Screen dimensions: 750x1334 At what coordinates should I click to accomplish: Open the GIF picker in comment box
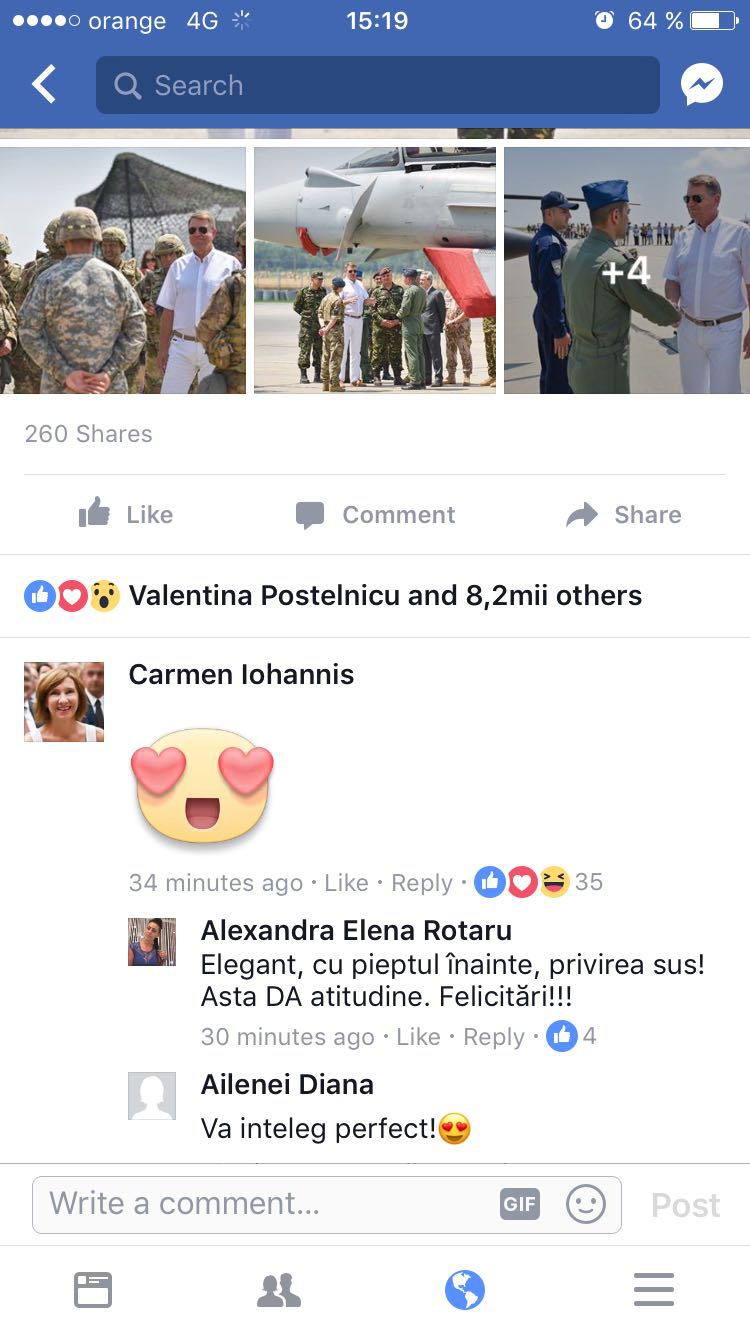[520, 1204]
